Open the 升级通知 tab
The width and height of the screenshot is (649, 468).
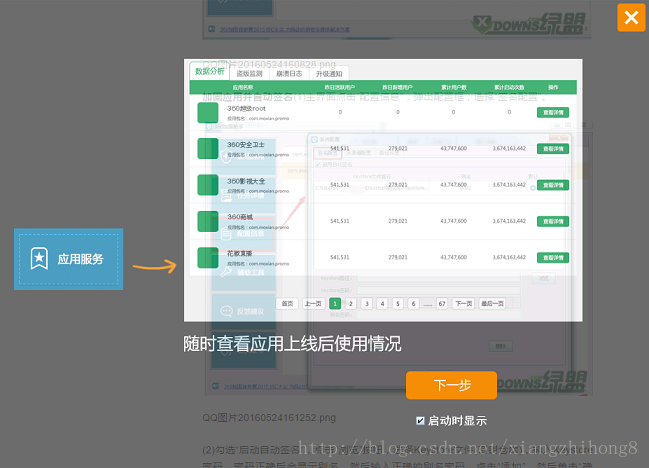[x=329, y=74]
